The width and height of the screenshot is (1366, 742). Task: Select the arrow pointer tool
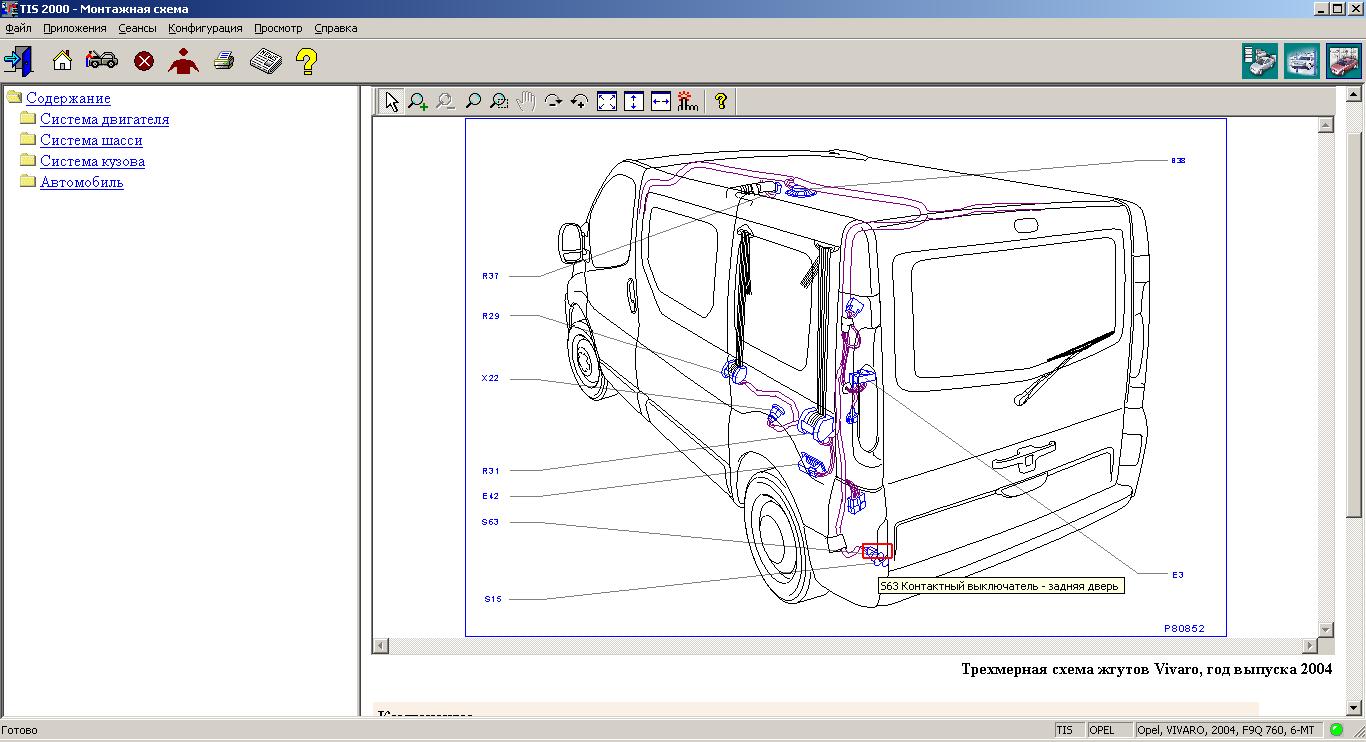392,101
